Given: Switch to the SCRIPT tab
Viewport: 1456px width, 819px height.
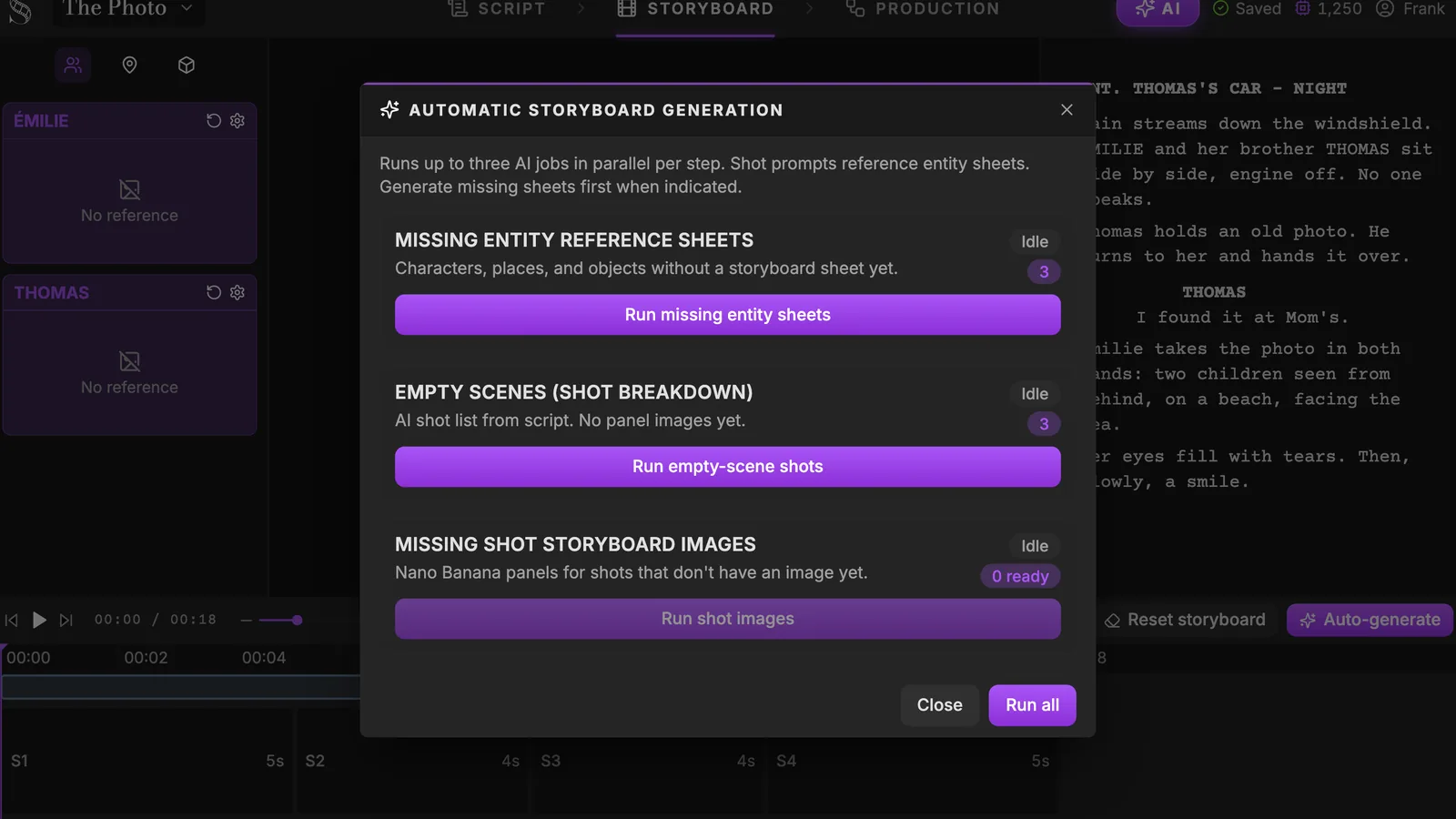Looking at the screenshot, I should click(x=497, y=9).
